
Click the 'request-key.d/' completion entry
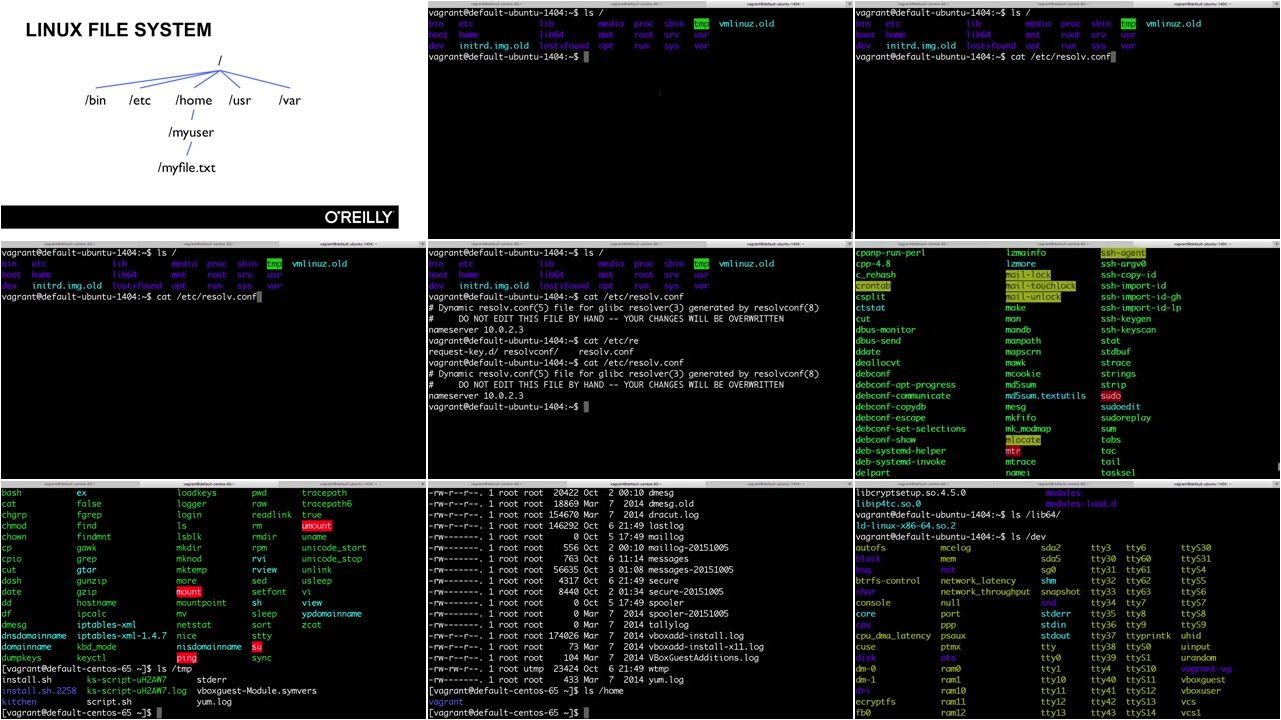[464, 352]
